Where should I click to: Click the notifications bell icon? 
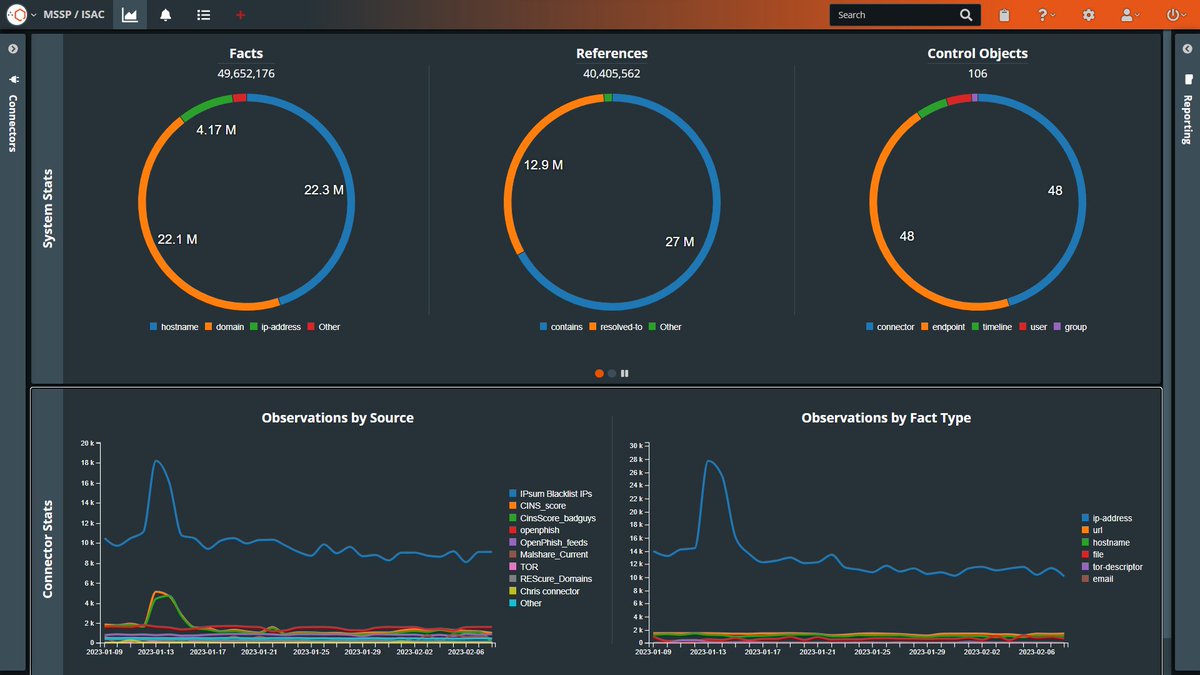(166, 14)
